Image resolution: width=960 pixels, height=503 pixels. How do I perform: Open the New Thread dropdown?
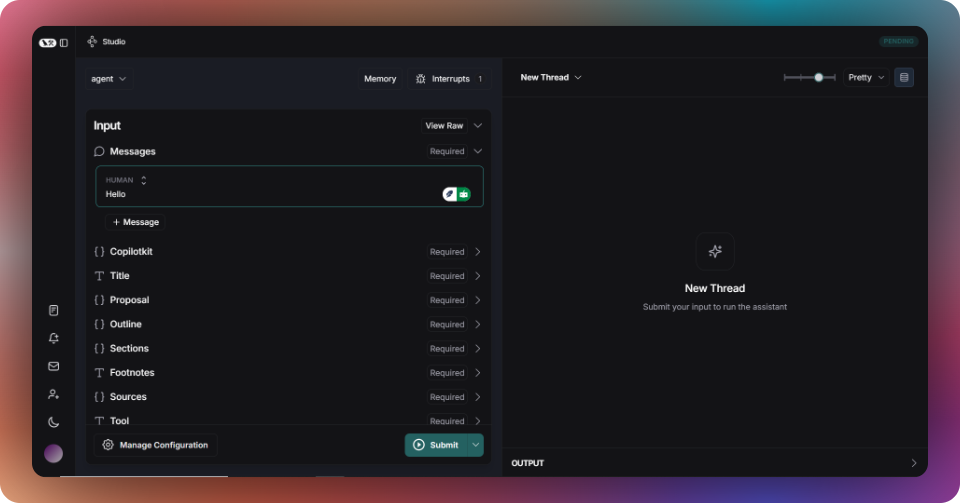550,78
